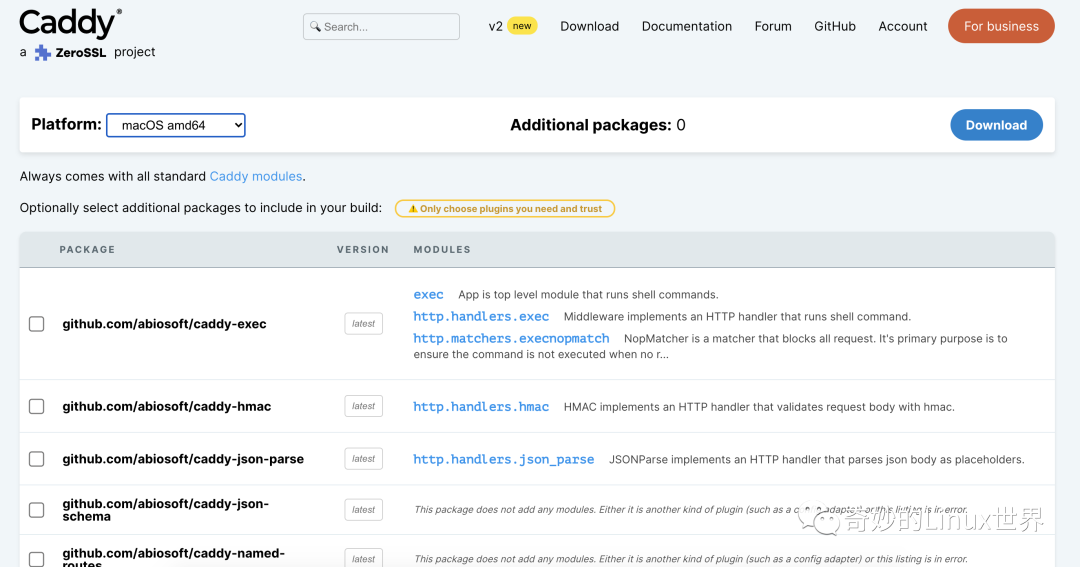The width and height of the screenshot is (1080, 567).
Task: Click the warning "Only choose plugins" badge
Action: point(504,209)
